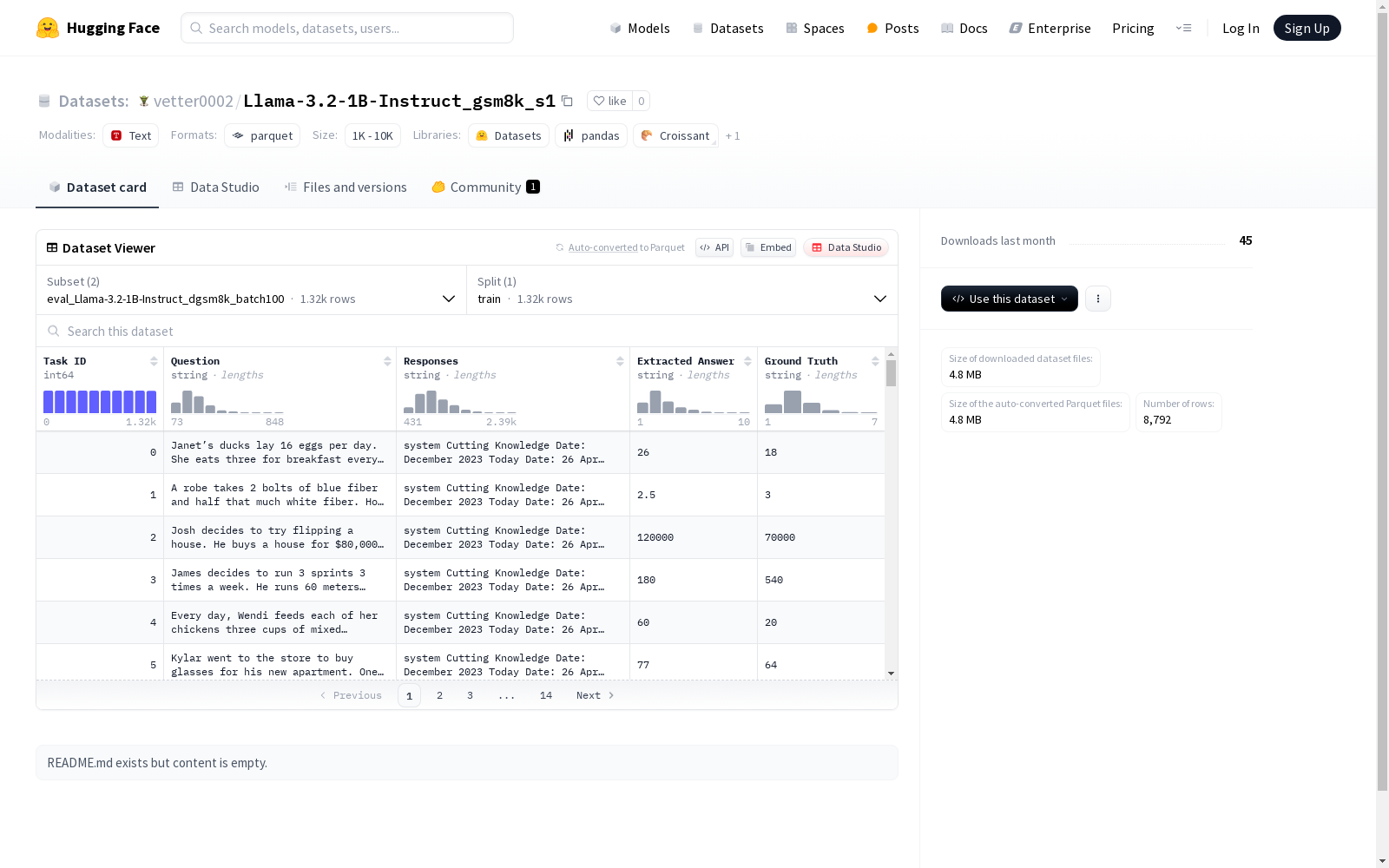Copy dataset name with the copy icon
1389x868 pixels.
[567, 101]
